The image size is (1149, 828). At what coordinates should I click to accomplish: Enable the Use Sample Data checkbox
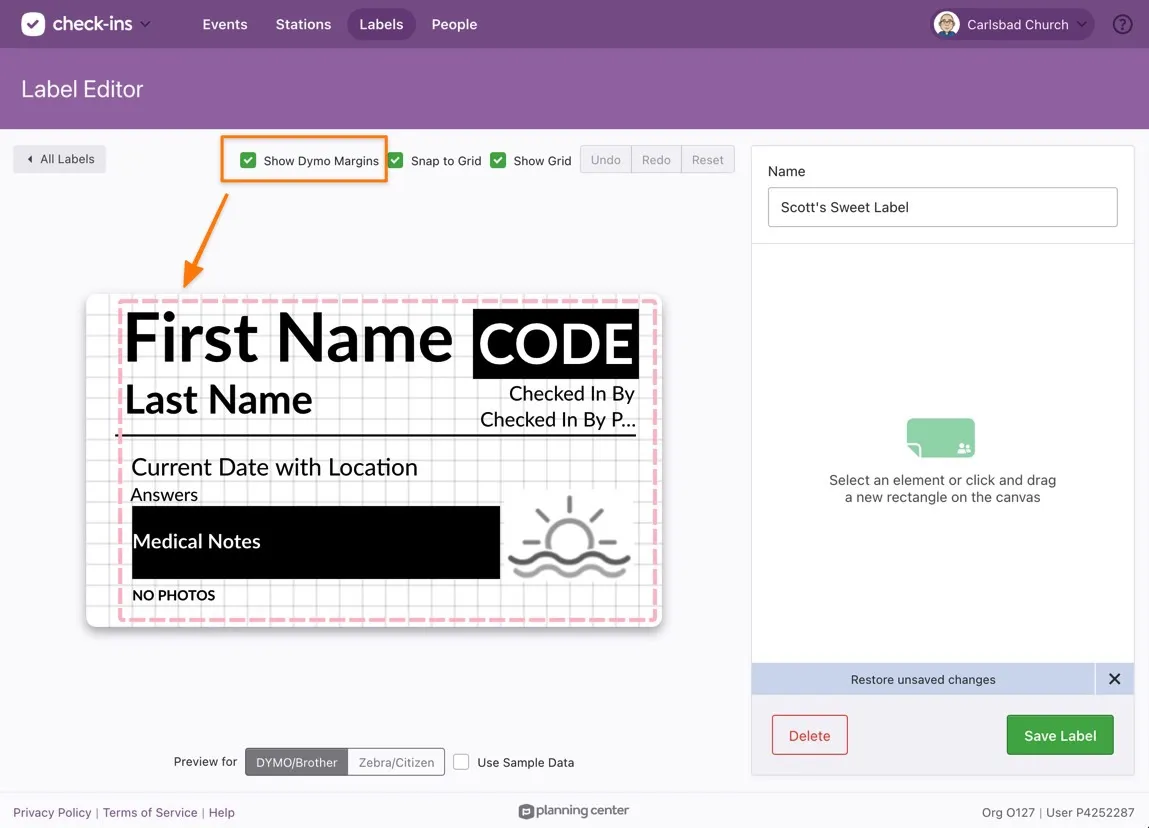pos(461,762)
